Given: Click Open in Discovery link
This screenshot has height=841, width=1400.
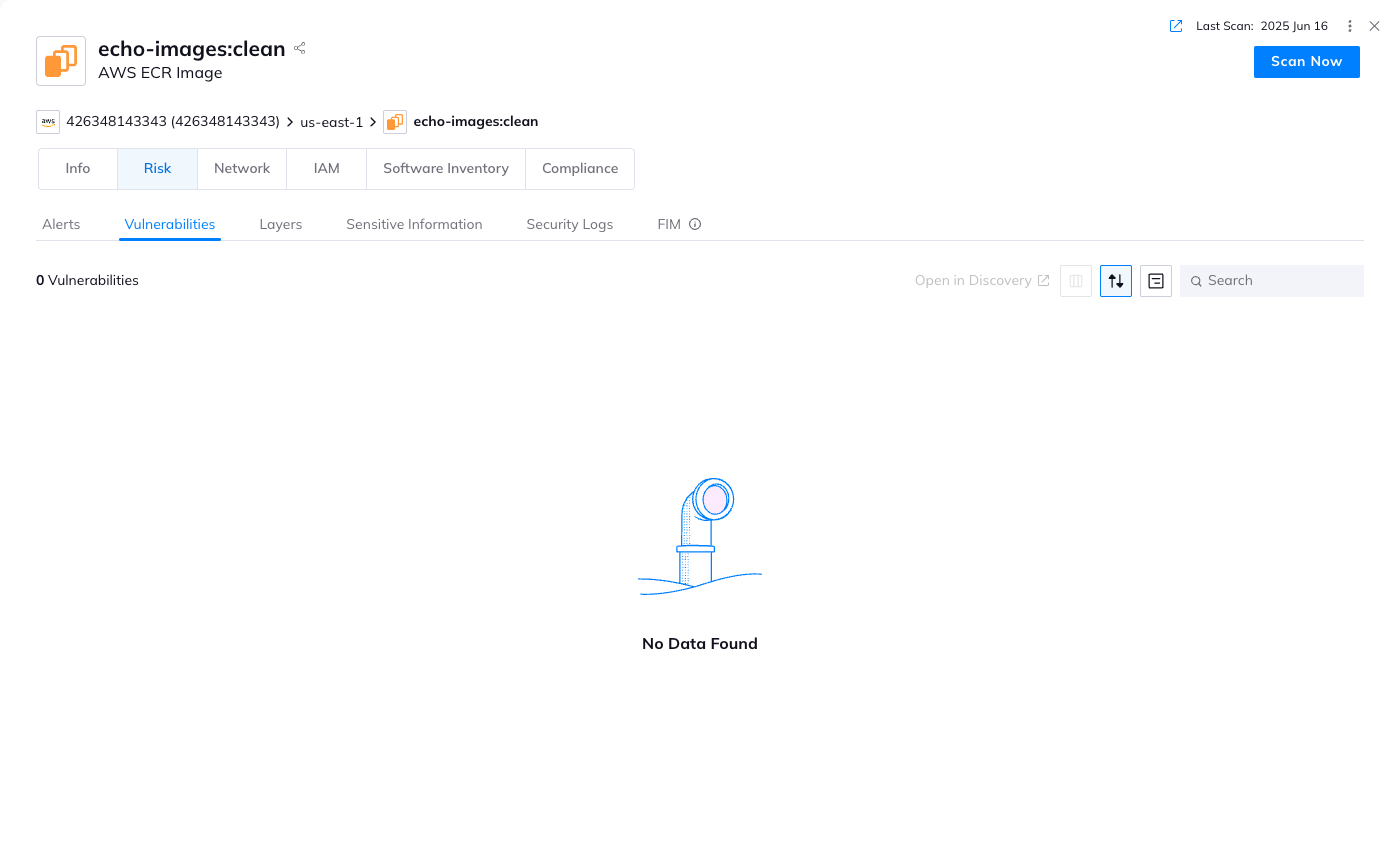Looking at the screenshot, I should 982,281.
